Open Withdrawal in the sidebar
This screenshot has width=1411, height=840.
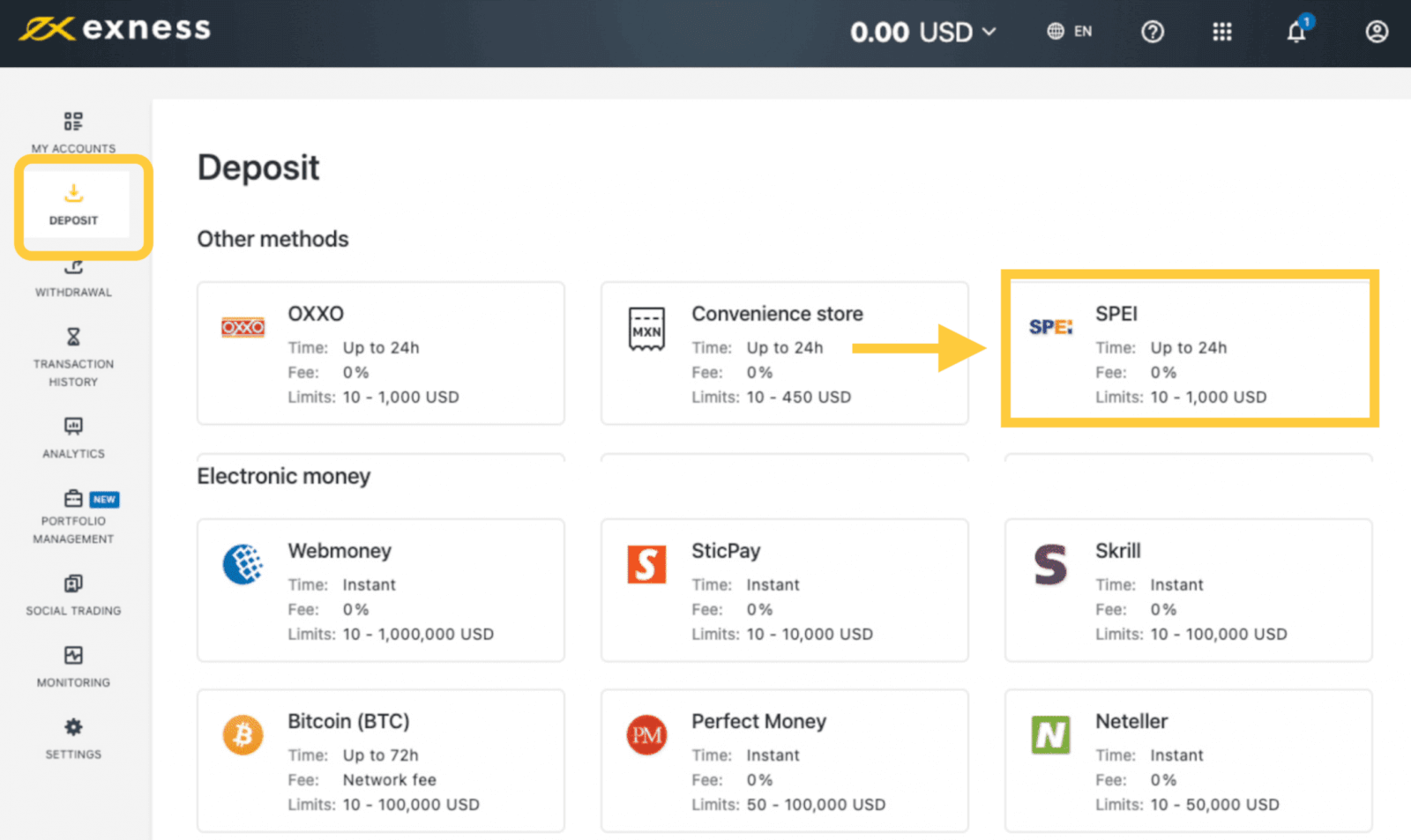click(74, 279)
